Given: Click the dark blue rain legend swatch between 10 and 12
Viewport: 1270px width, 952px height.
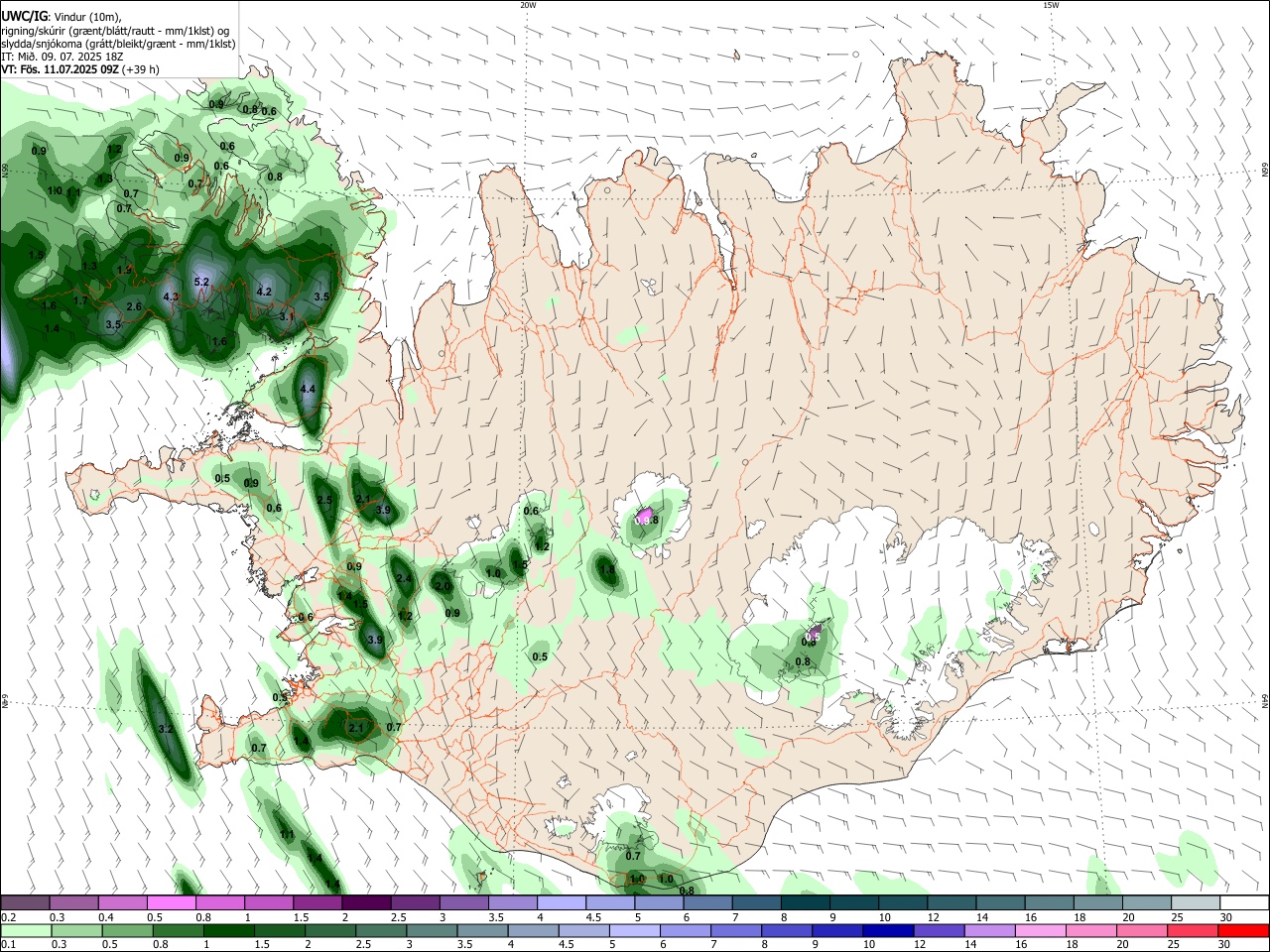Looking at the screenshot, I should pyautogui.click(x=888, y=930).
